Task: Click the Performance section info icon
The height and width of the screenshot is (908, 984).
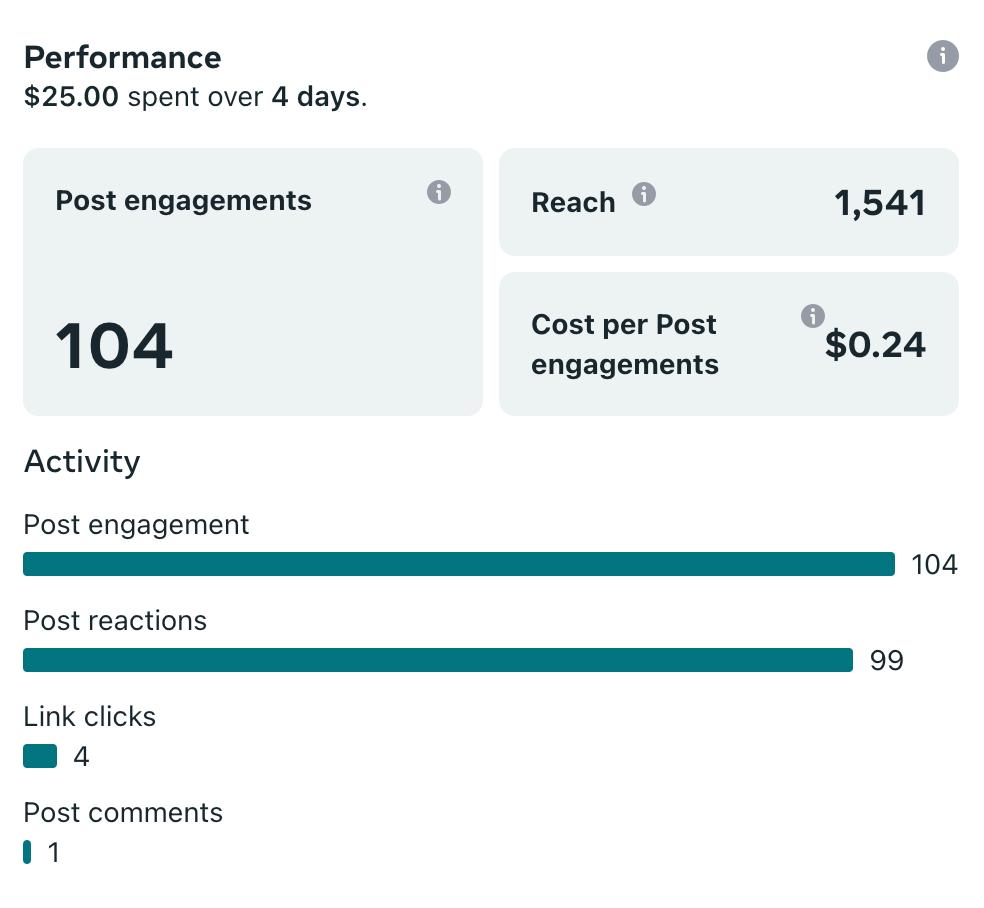Action: [942, 56]
